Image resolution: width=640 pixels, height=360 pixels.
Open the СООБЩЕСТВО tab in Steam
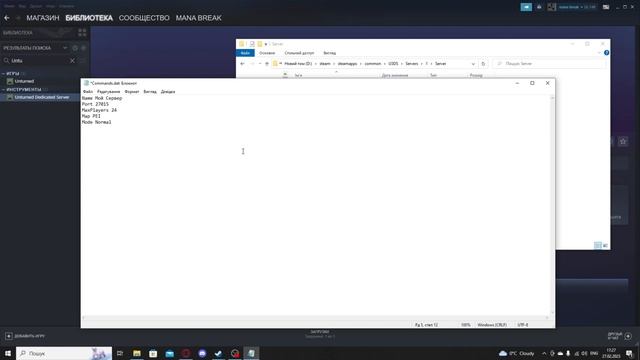[x=144, y=18]
